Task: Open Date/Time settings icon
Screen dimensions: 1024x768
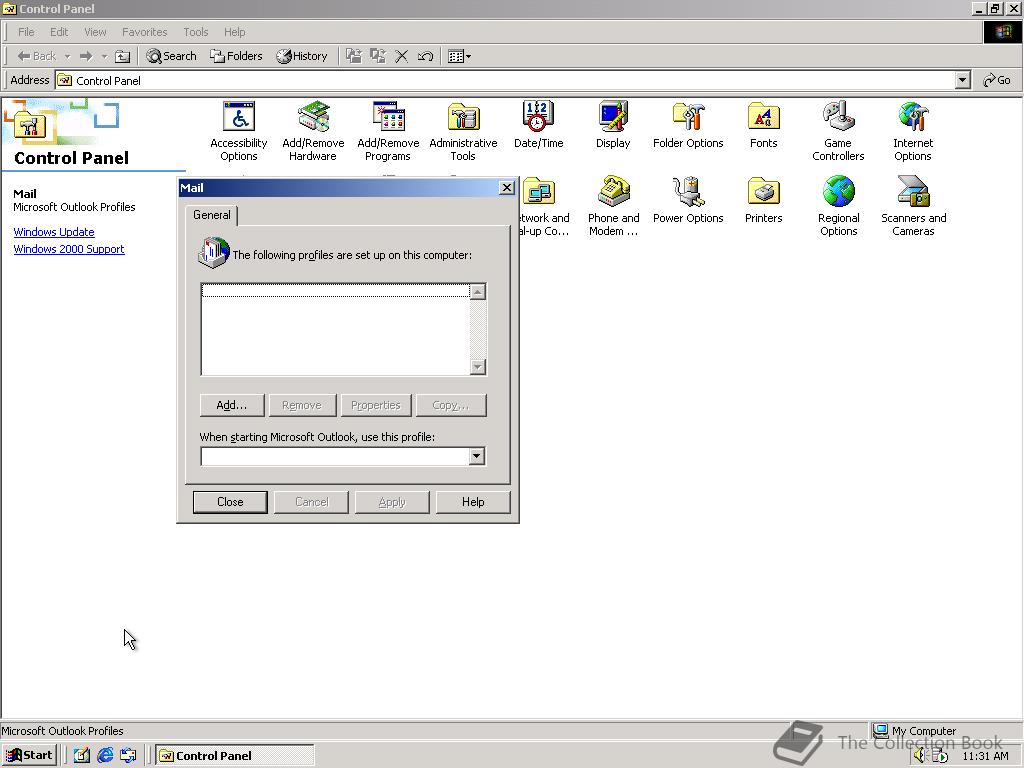Action: click(538, 125)
